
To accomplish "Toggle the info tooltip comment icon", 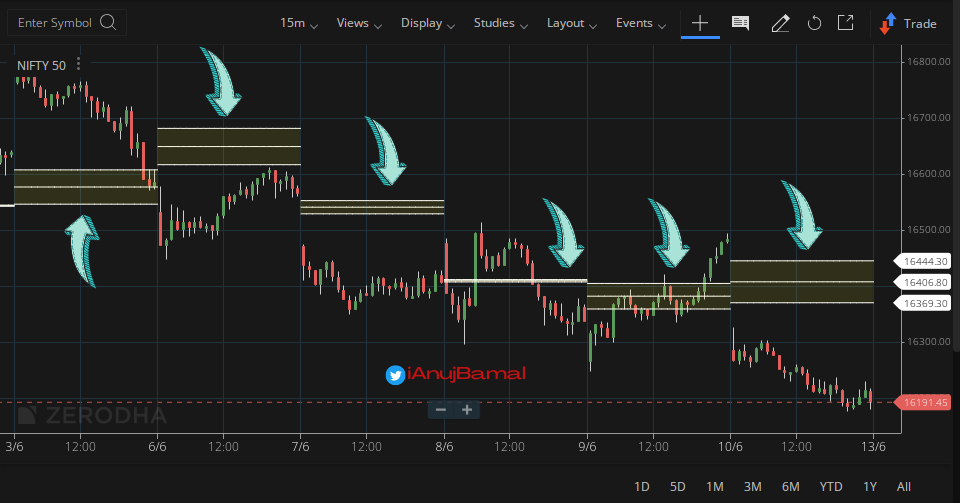I will [740, 23].
